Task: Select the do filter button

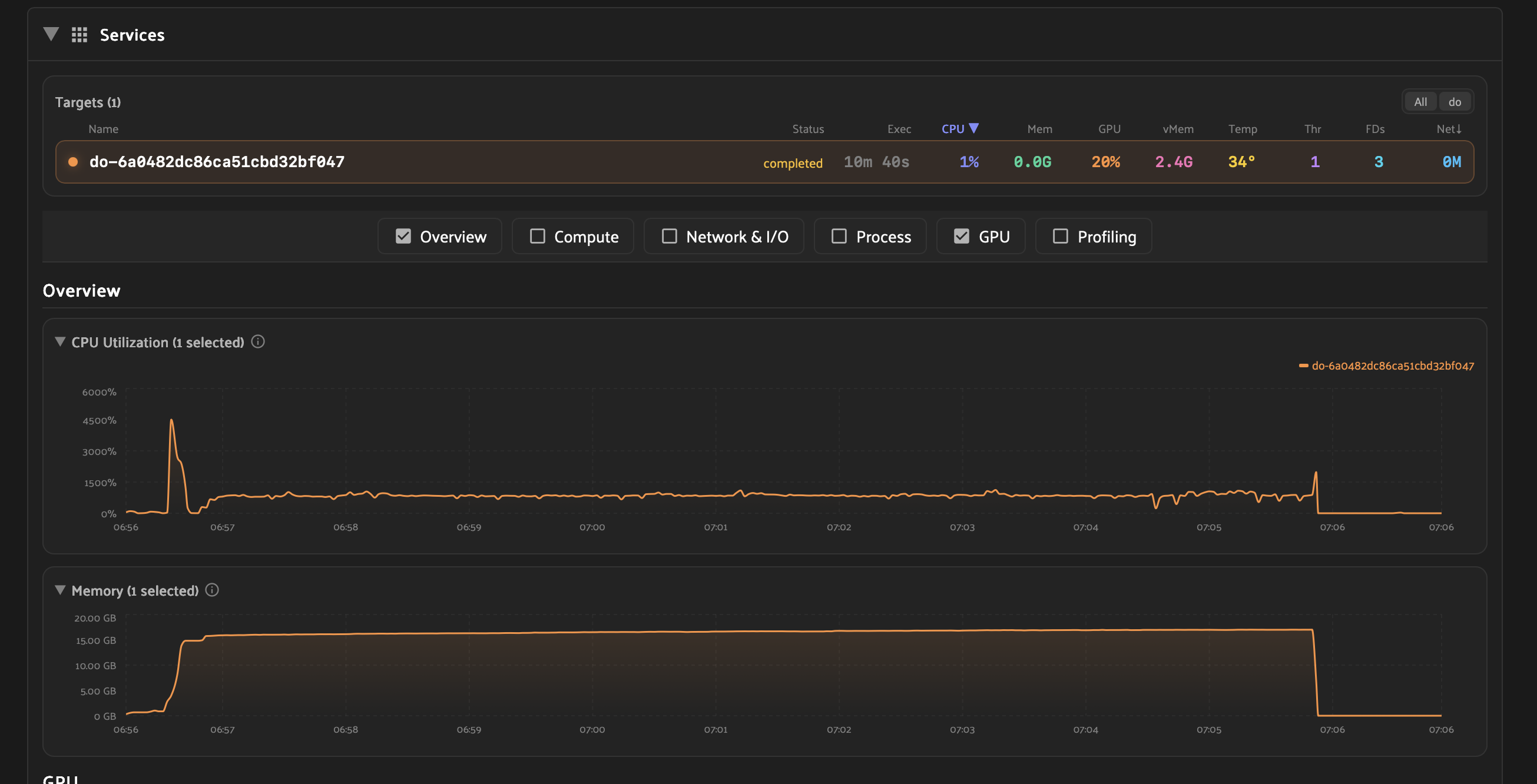Action: click(1455, 101)
